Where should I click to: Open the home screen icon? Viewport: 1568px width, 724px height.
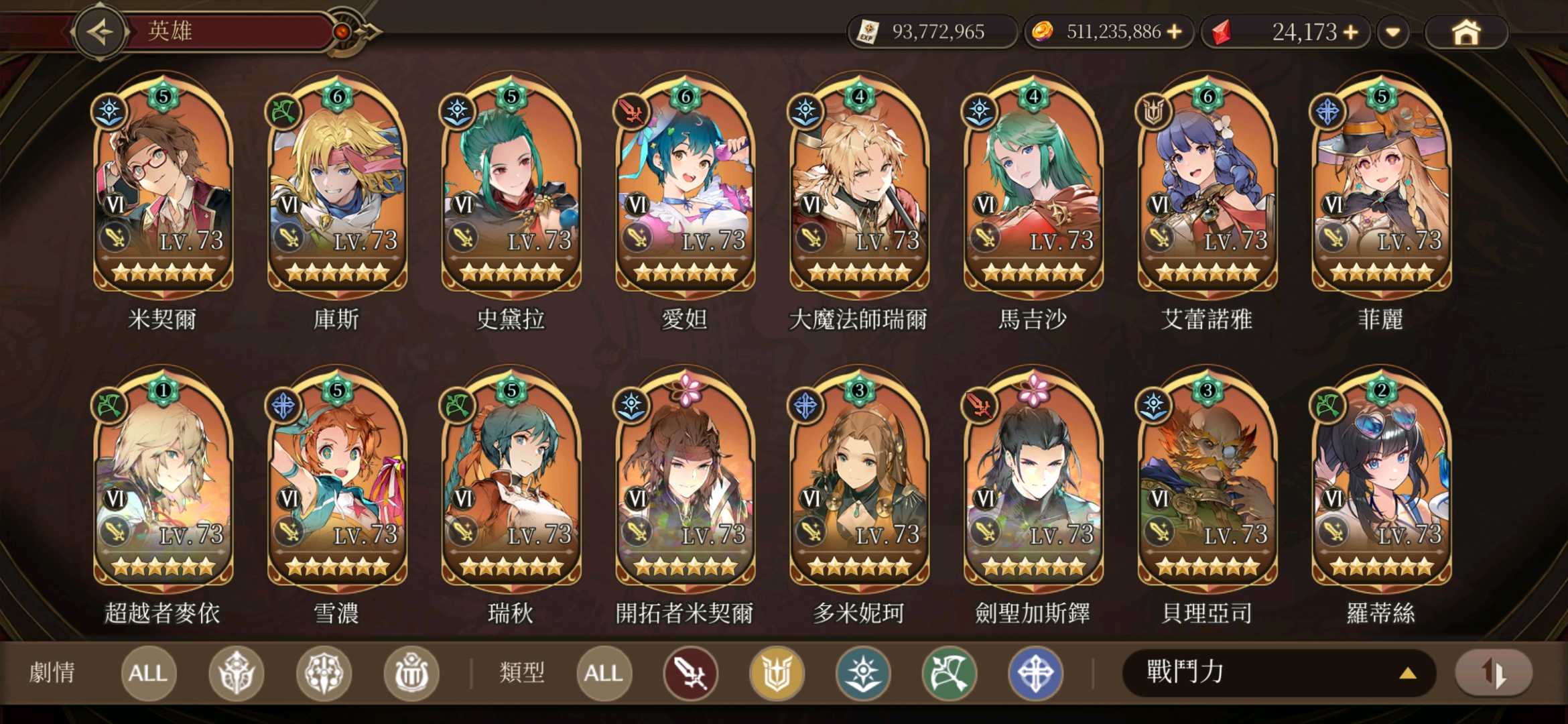pyautogui.click(x=1466, y=32)
